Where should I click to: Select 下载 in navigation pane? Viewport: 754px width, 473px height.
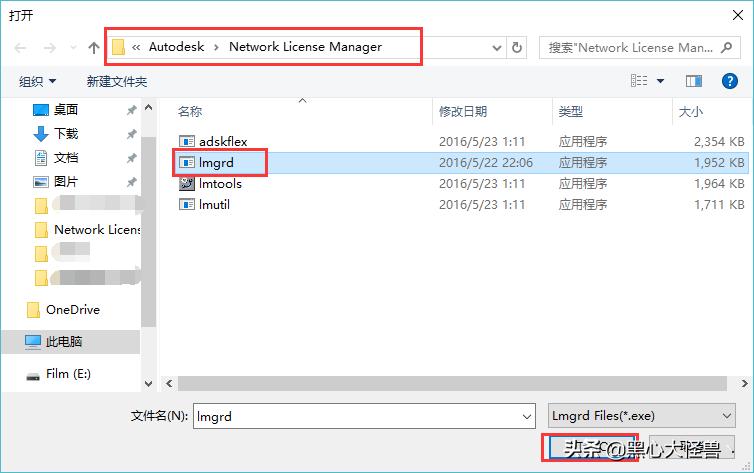[66, 133]
